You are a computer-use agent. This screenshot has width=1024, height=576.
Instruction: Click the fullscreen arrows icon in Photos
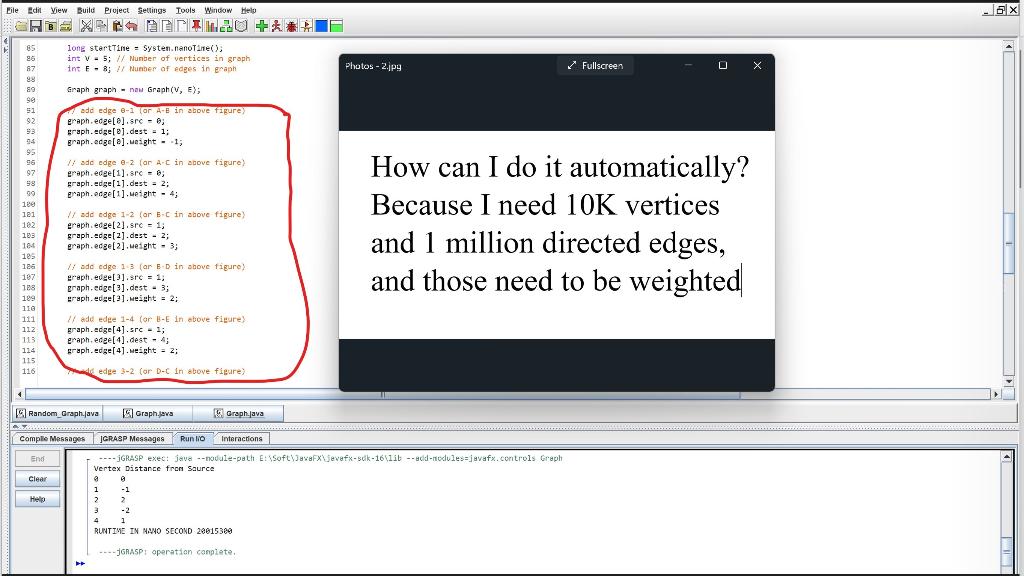coord(572,65)
